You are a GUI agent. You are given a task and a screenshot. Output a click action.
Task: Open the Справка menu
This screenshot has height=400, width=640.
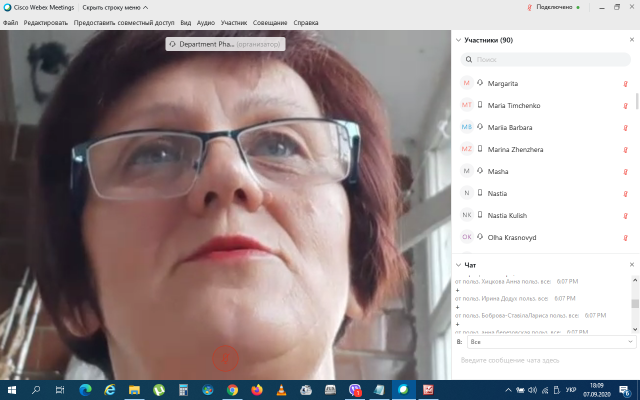pyautogui.click(x=306, y=23)
